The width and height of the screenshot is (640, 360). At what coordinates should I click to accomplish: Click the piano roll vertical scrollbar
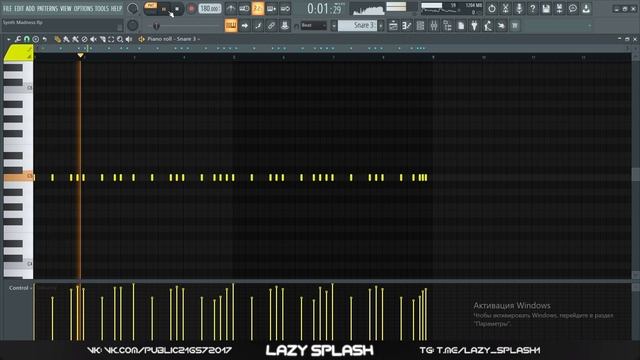click(x=636, y=174)
